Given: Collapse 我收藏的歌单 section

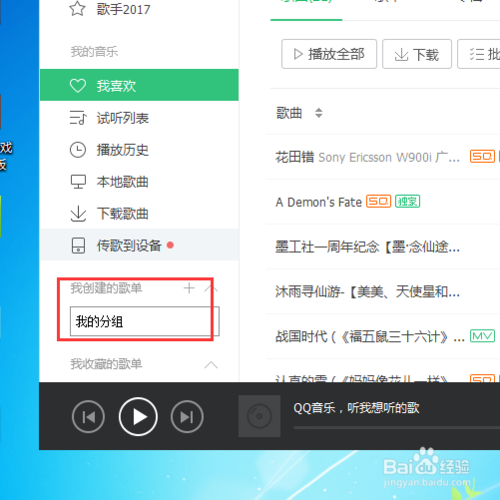Looking at the screenshot, I should point(211,365).
